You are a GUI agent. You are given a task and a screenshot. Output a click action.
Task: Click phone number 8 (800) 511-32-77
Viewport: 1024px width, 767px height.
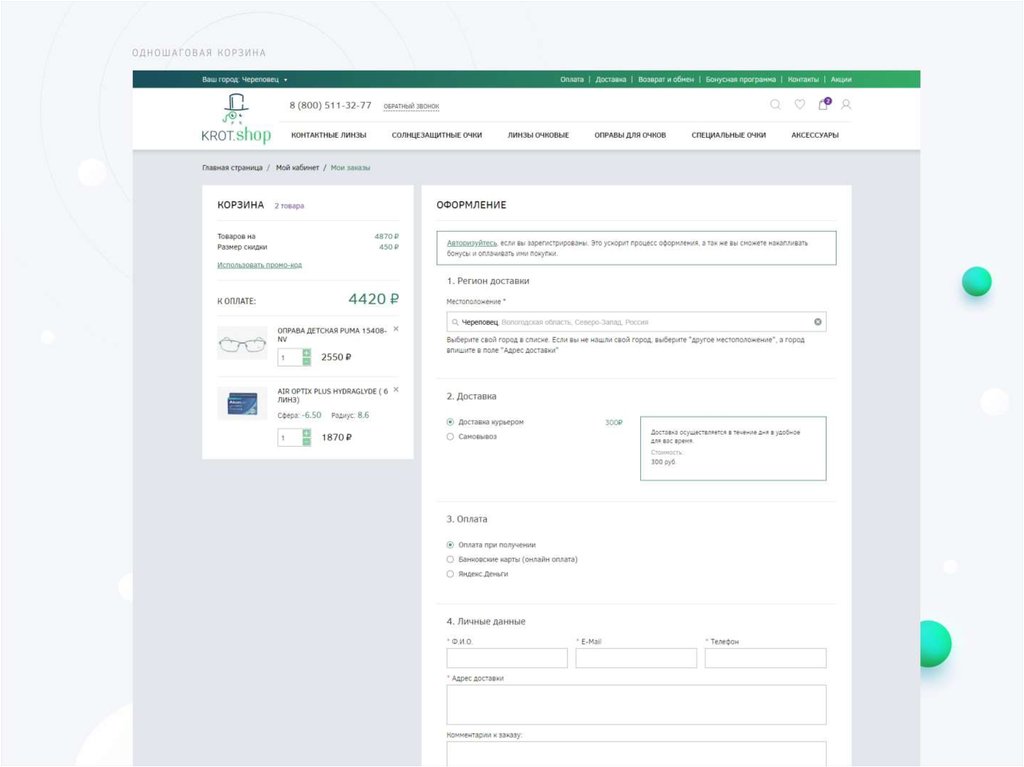point(330,105)
